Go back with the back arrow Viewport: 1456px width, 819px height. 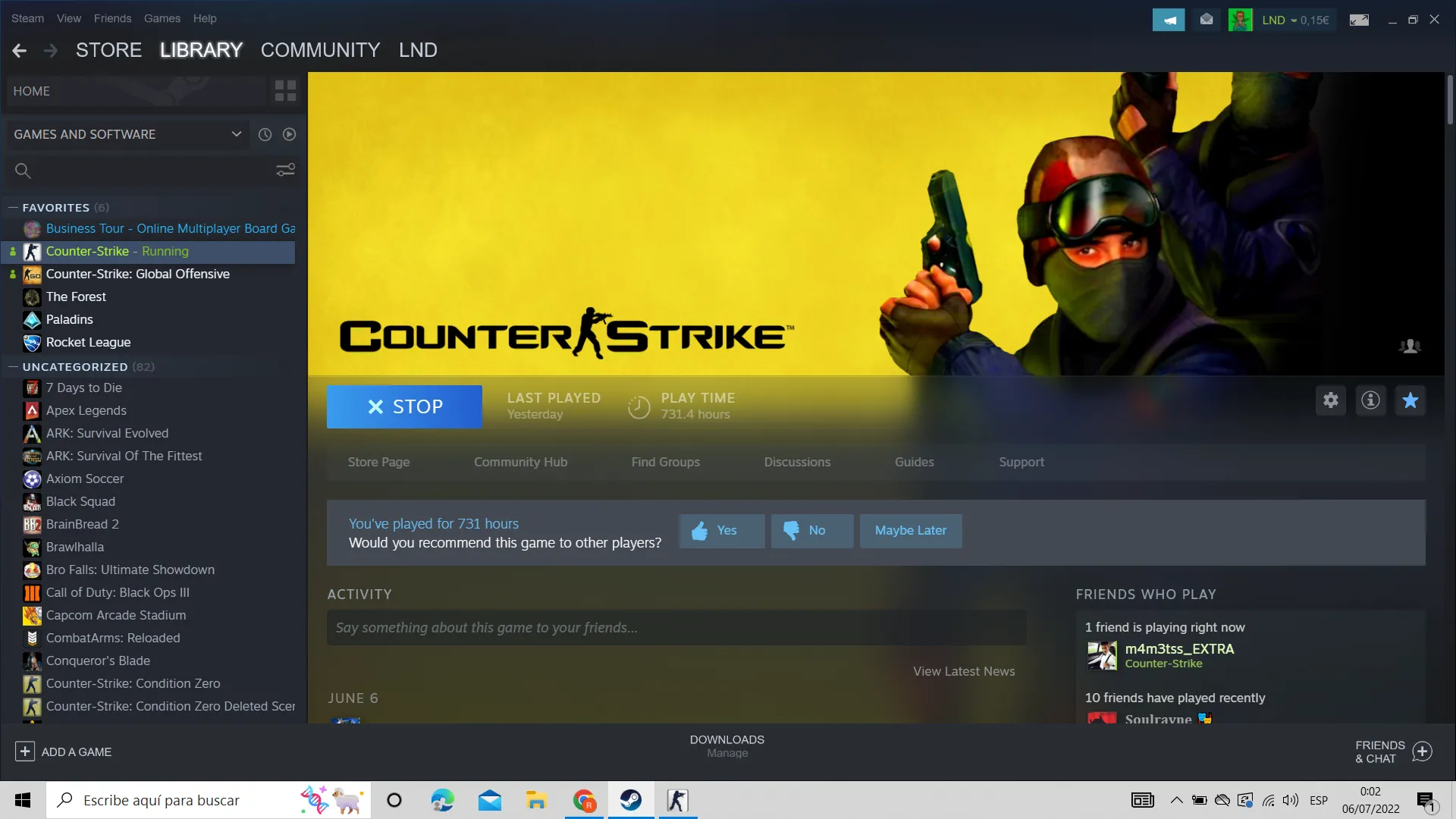point(20,51)
